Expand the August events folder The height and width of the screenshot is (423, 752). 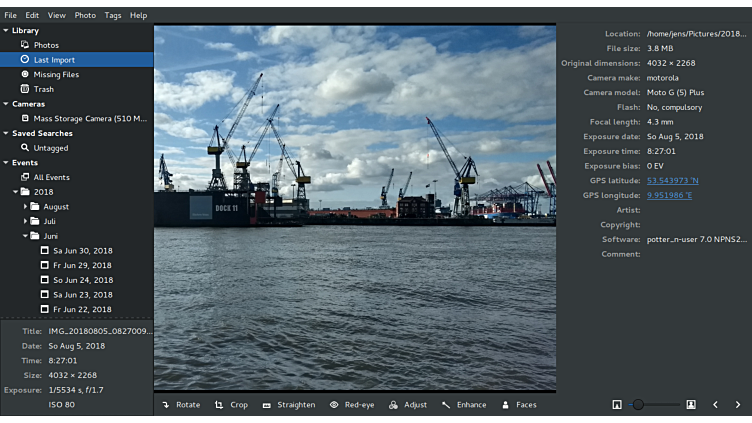26,207
